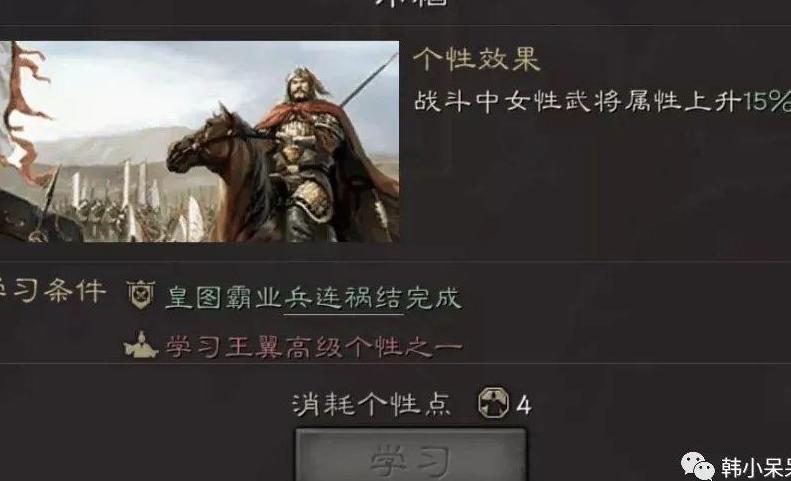Click the officer icon beside 学习王翼
Screen dimensions: 791x481
[x=141, y=345]
